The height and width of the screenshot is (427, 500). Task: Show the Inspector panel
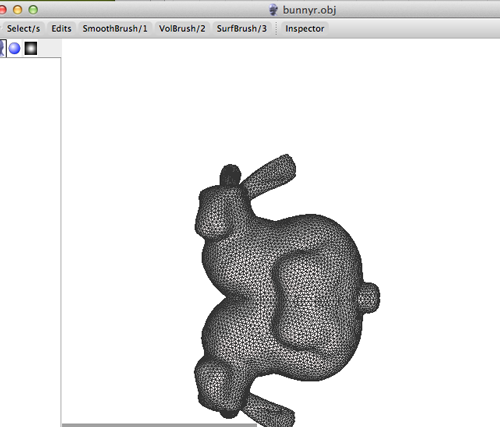[305, 29]
